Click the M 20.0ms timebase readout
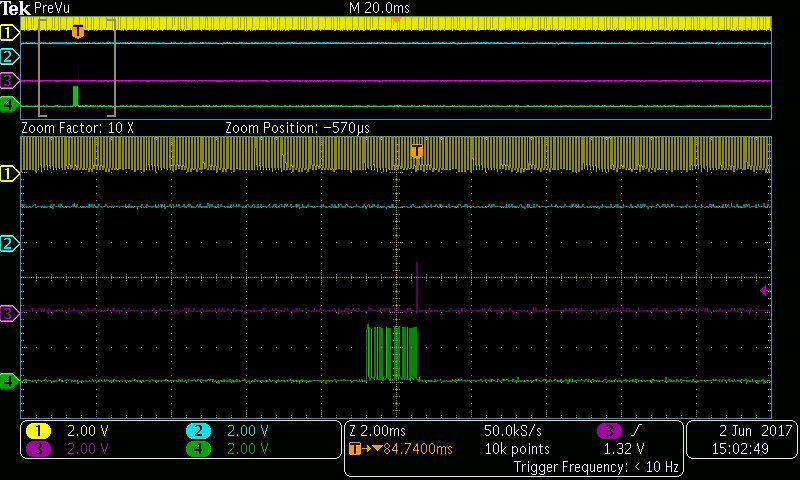This screenshot has height=480, width=800. (379, 8)
